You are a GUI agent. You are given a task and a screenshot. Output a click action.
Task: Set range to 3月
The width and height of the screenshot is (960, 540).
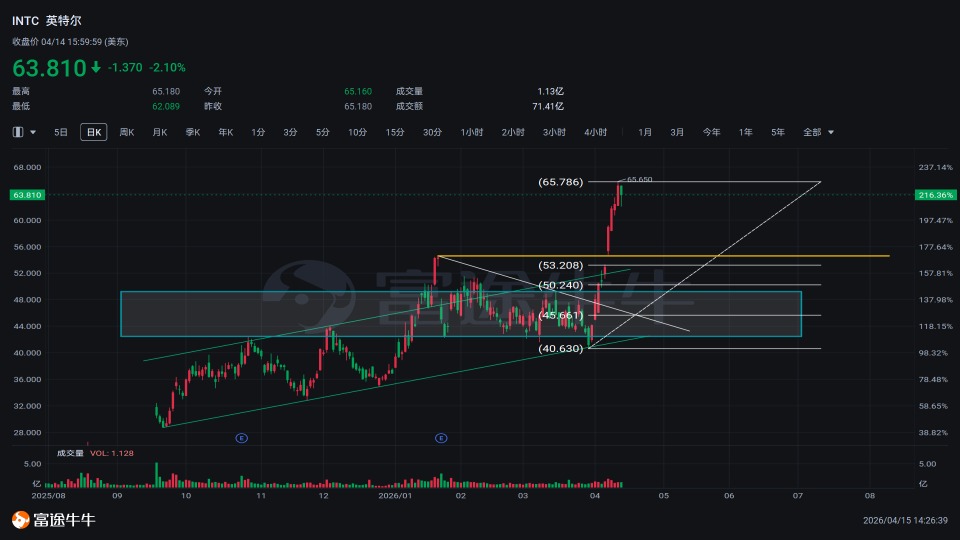[677, 132]
